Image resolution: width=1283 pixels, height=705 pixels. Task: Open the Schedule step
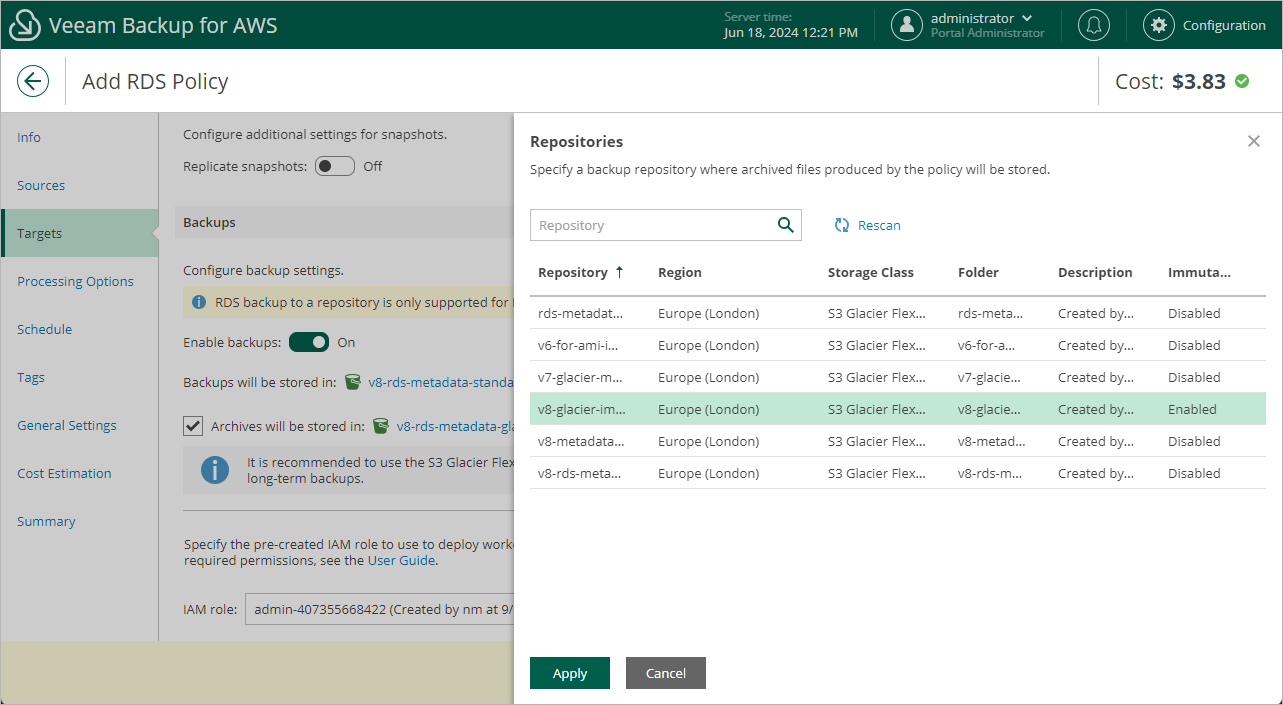pos(44,329)
